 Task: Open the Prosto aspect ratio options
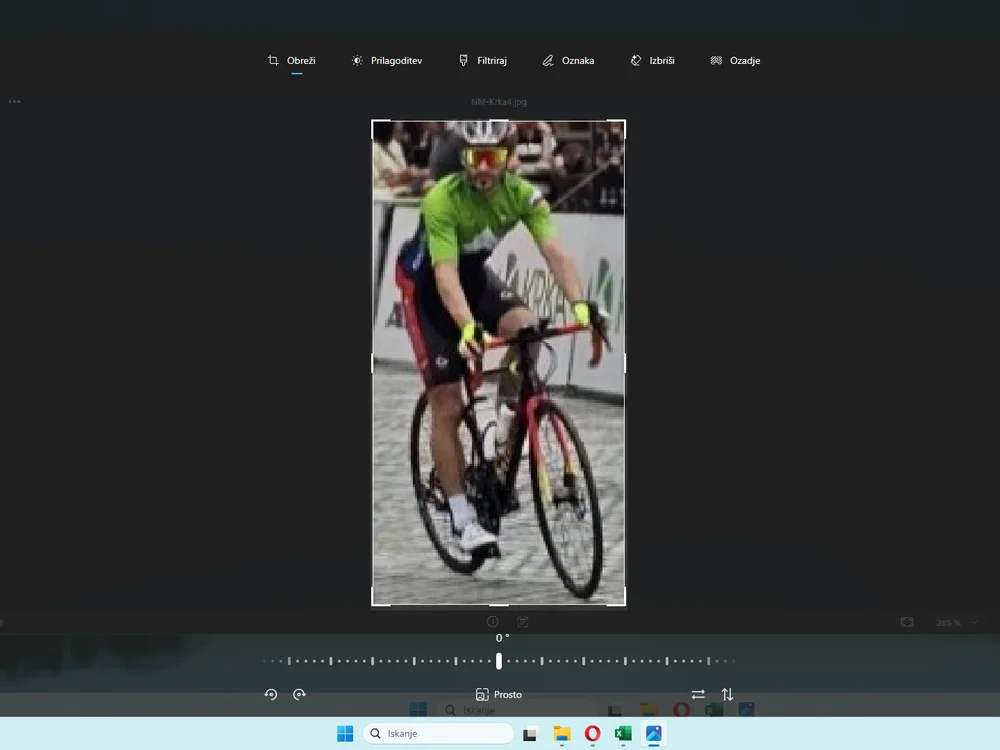click(499, 695)
